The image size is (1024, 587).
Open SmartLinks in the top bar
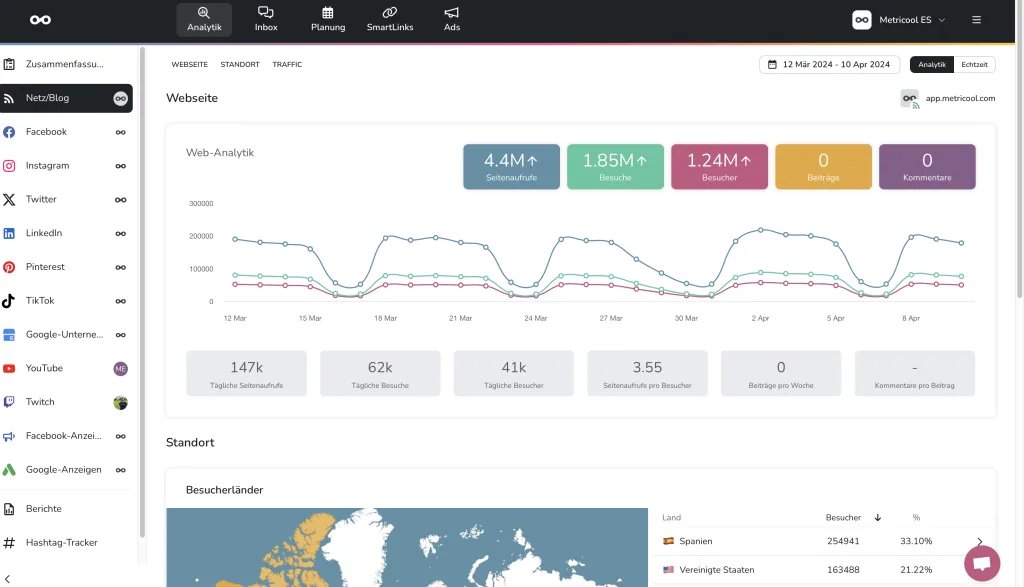click(390, 19)
